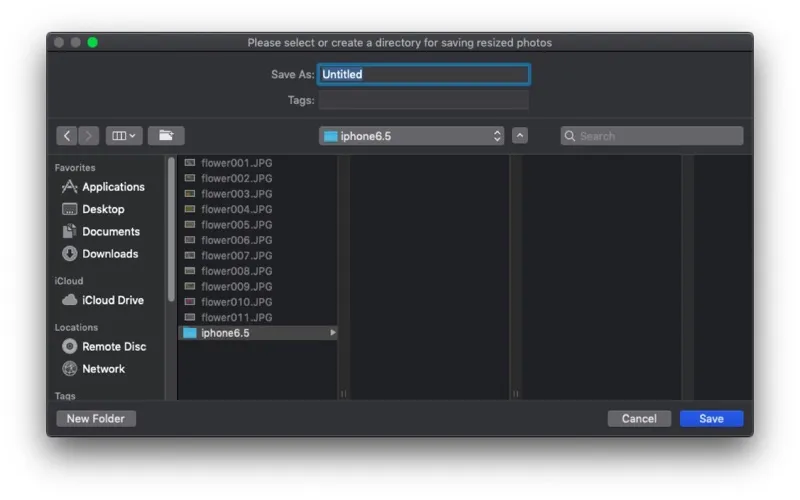Click the back navigation arrow
The height and width of the screenshot is (500, 800).
67,136
